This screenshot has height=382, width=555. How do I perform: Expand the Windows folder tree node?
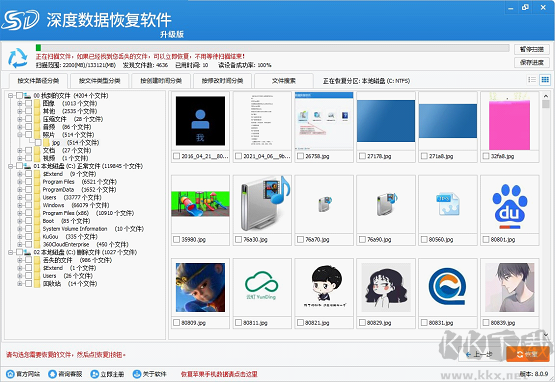pos(20,205)
